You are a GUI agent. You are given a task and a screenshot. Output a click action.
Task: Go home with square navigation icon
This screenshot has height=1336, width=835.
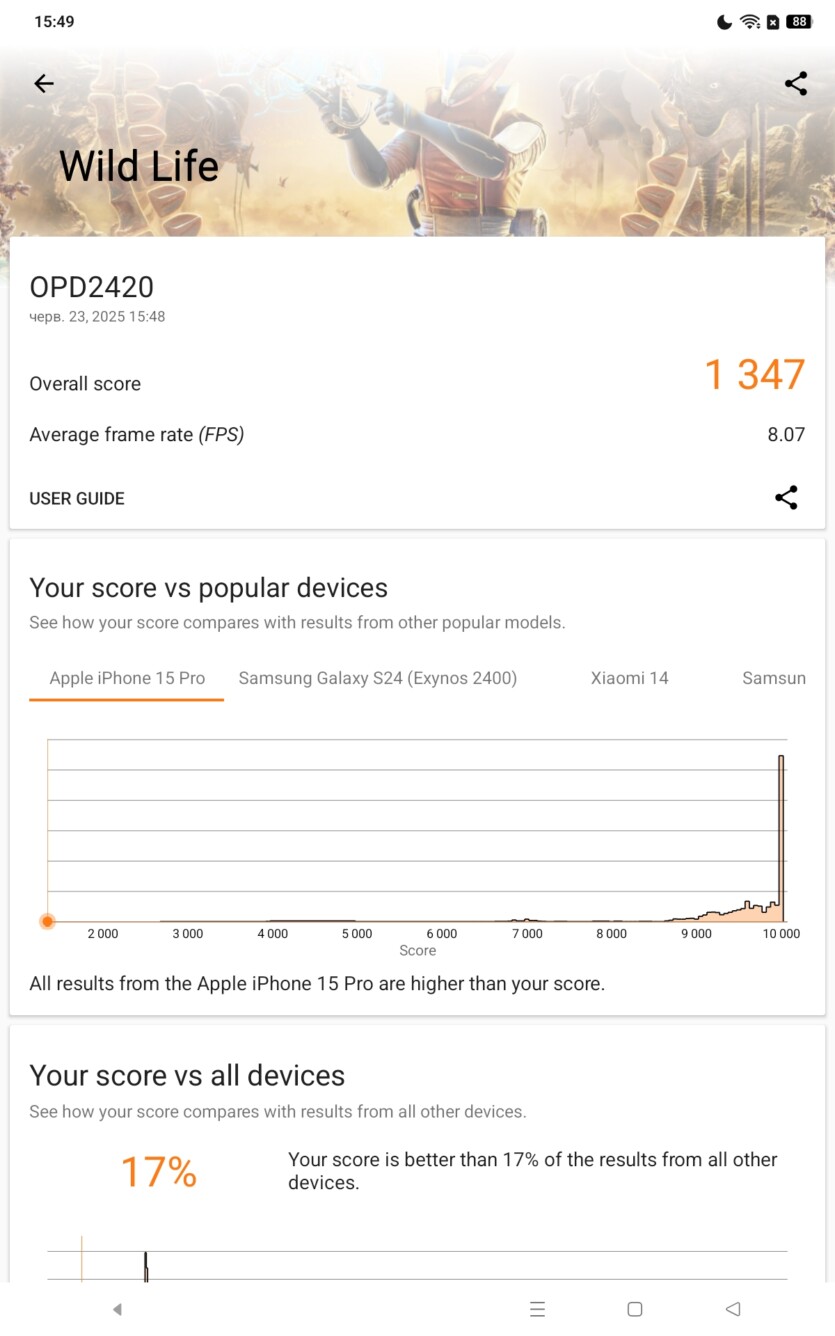tap(634, 1309)
